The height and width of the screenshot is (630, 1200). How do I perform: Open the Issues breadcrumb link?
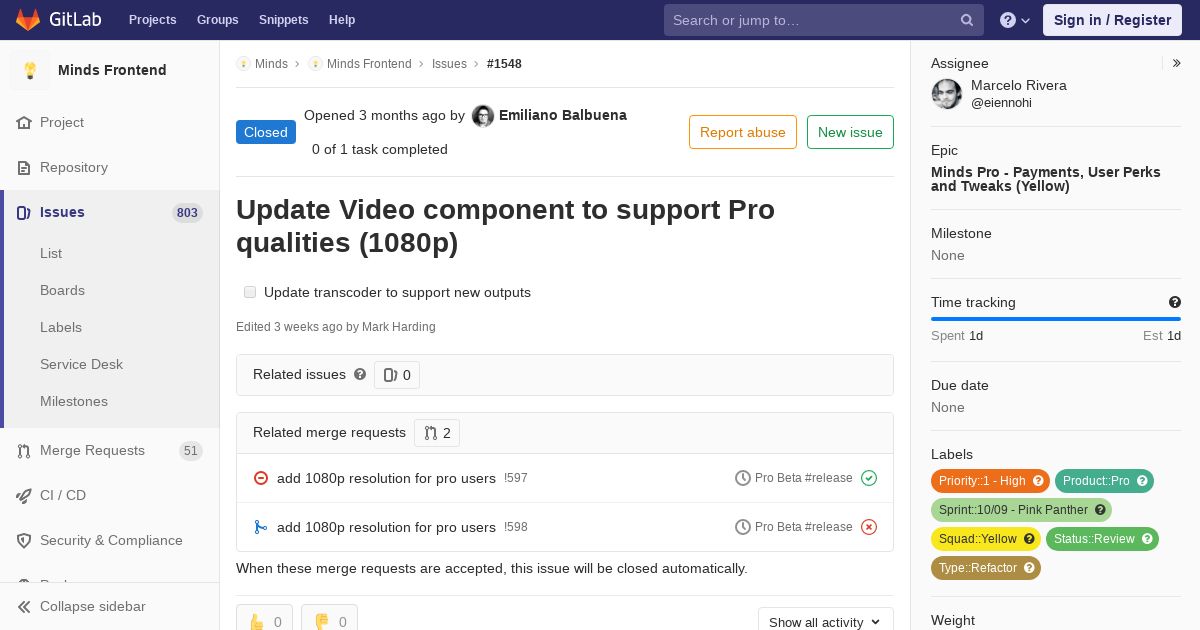tap(449, 64)
